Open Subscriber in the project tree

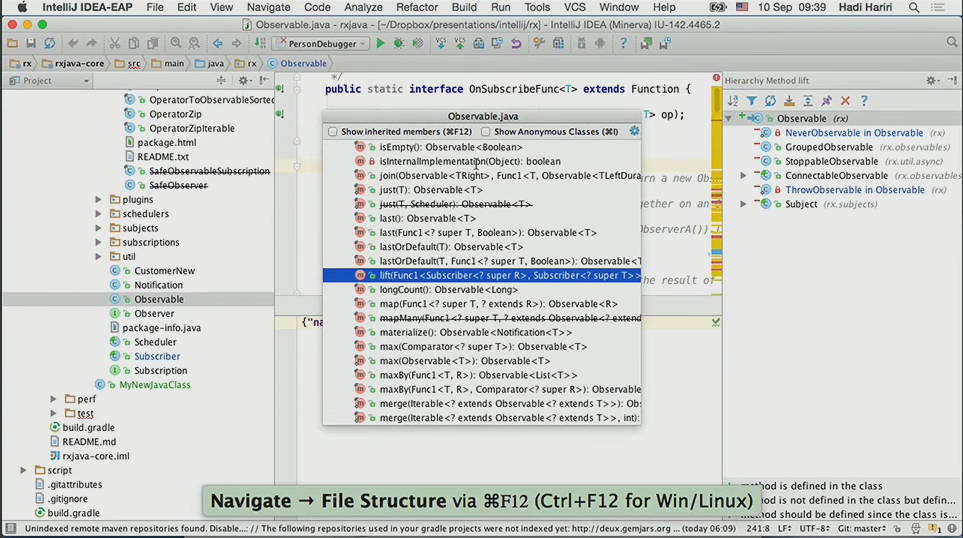(157, 356)
